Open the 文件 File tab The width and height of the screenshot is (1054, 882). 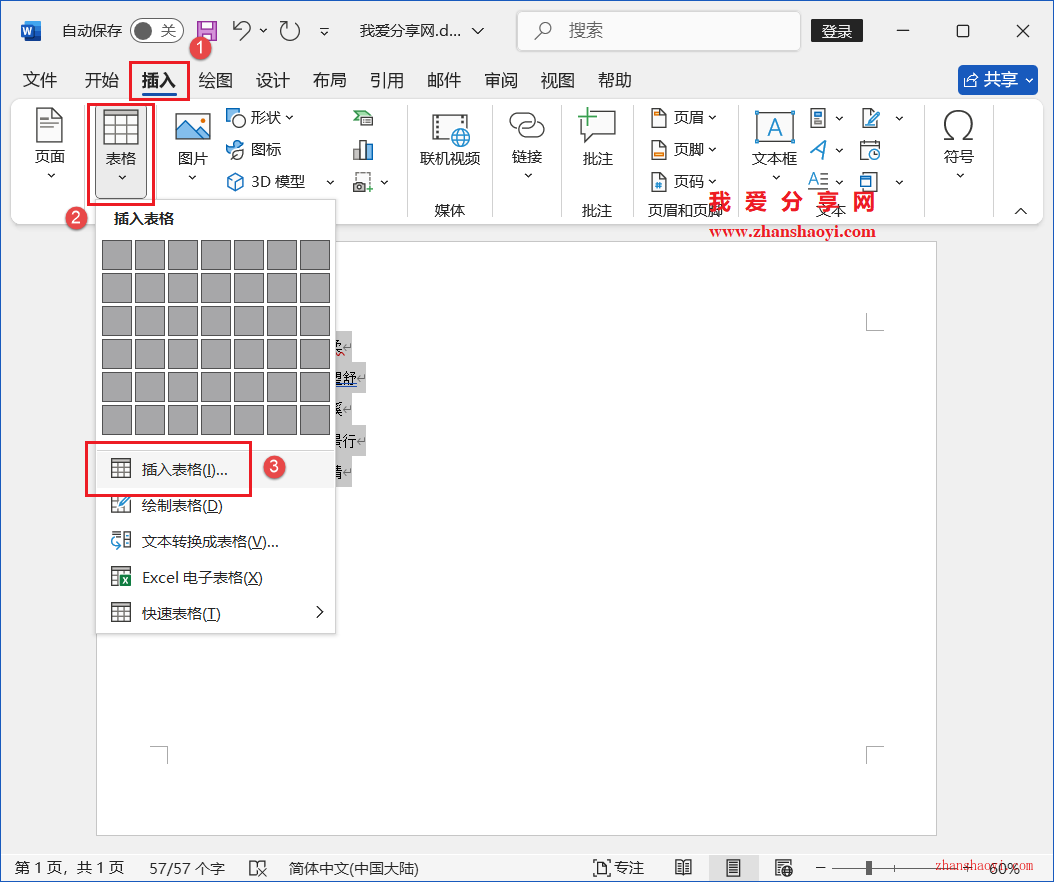coord(40,80)
